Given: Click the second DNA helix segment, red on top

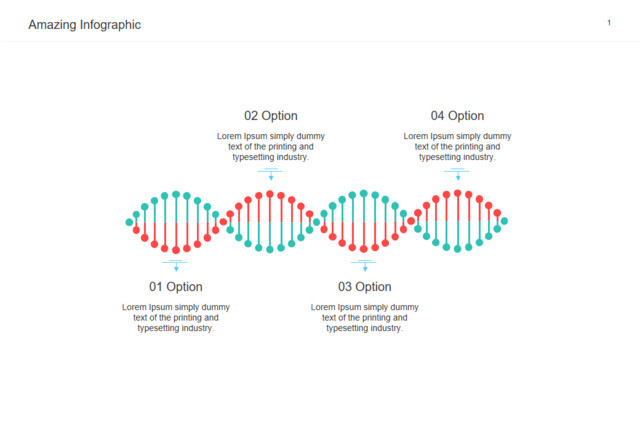Looking at the screenshot, I should [x=270, y=222].
